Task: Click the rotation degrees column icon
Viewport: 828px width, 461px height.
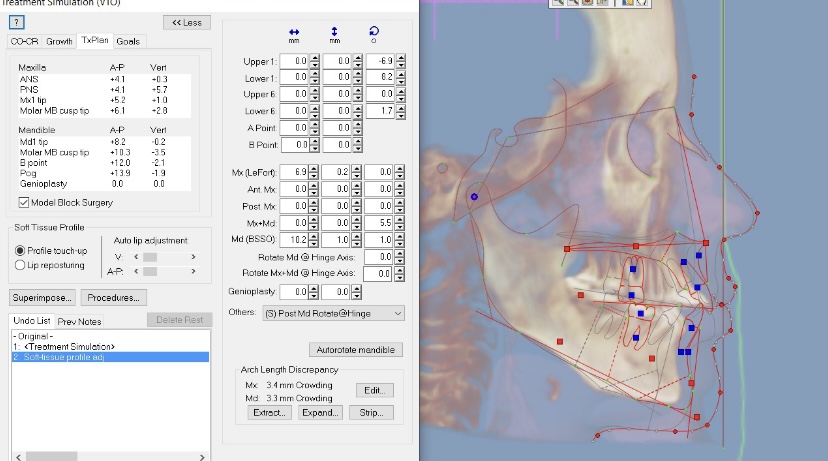Action: click(x=374, y=31)
